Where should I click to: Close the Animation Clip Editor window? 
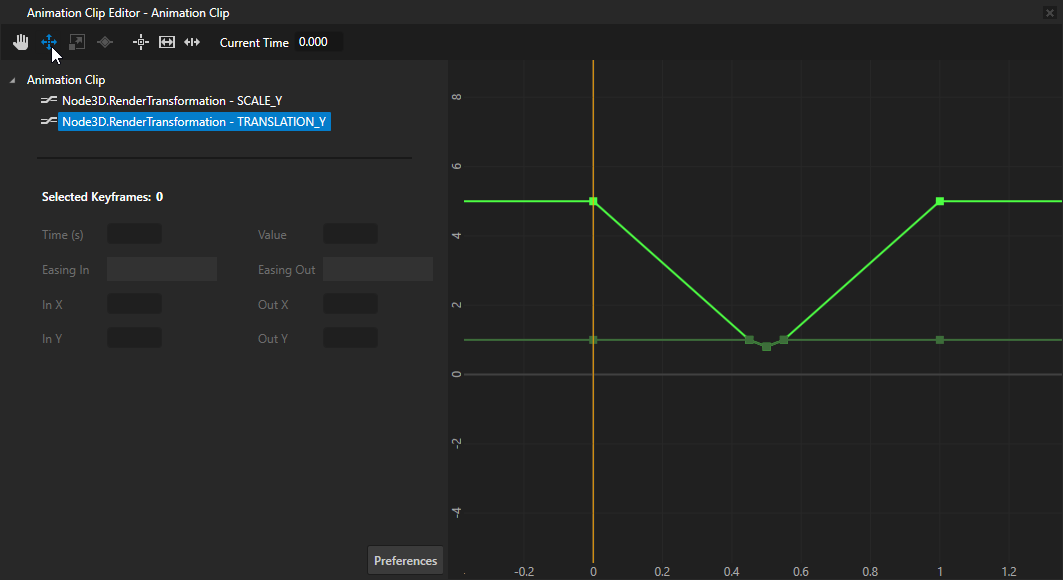point(1049,12)
